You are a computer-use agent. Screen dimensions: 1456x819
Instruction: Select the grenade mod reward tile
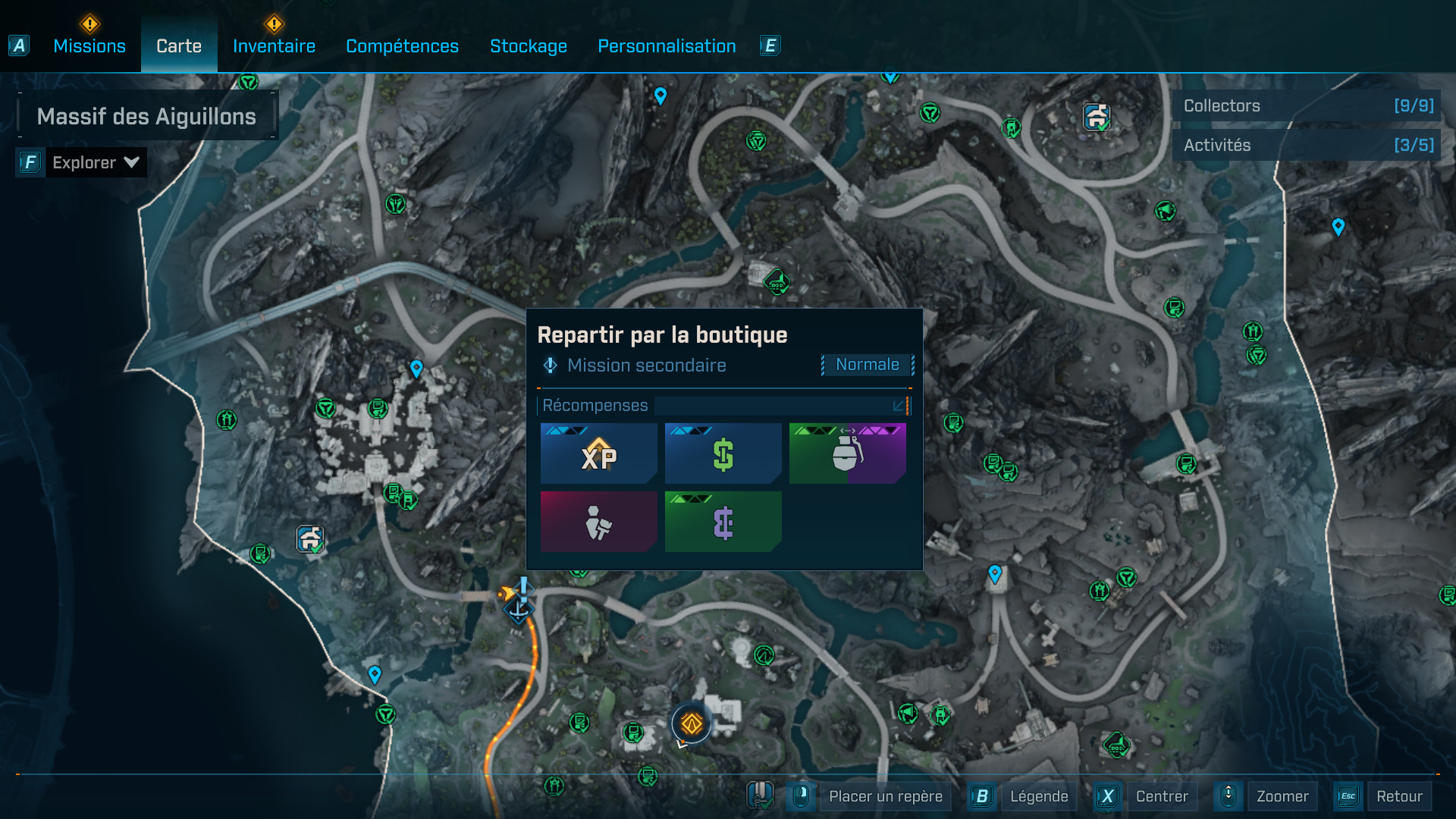click(x=847, y=453)
